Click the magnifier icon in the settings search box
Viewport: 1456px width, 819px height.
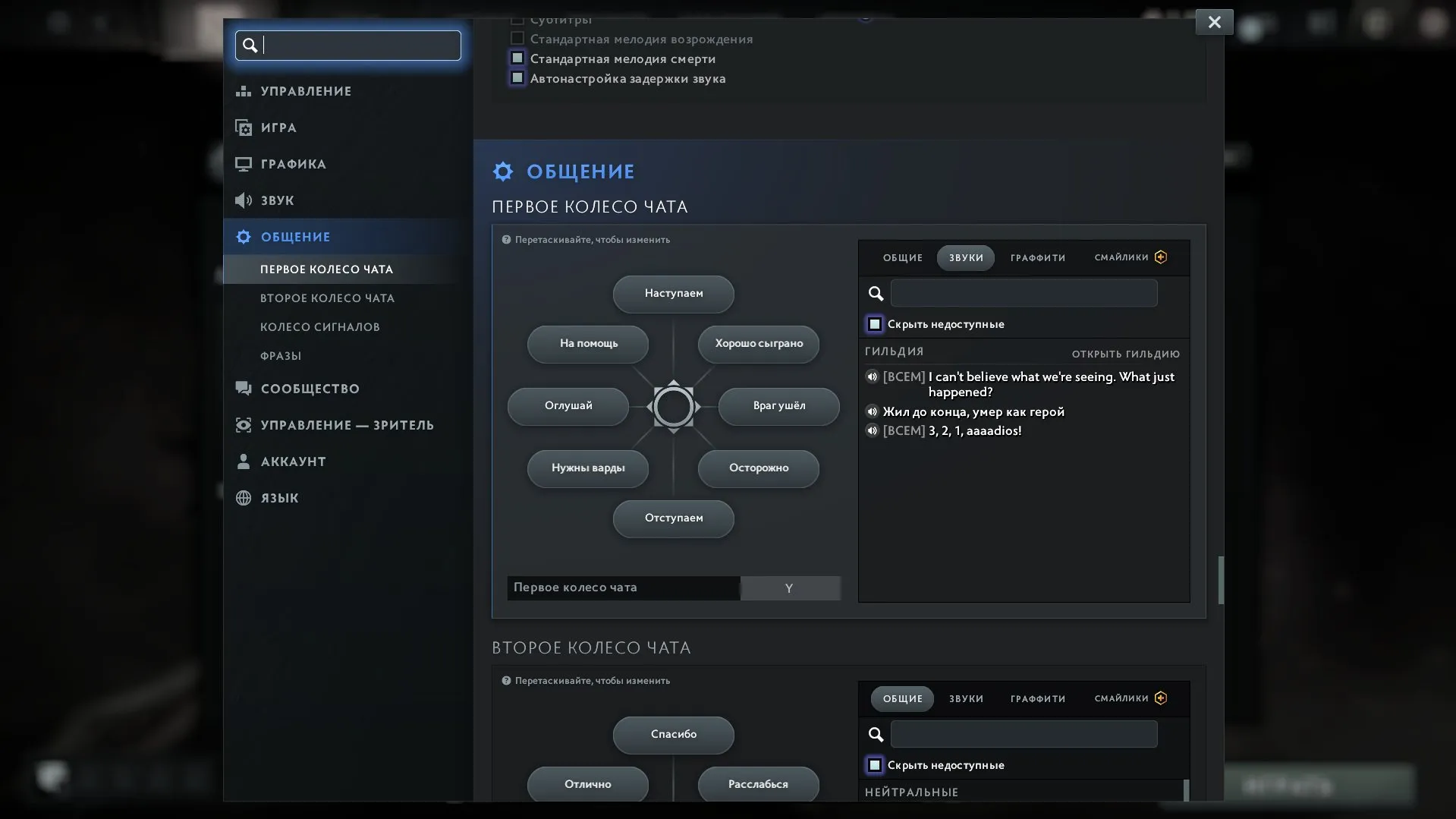click(x=250, y=46)
